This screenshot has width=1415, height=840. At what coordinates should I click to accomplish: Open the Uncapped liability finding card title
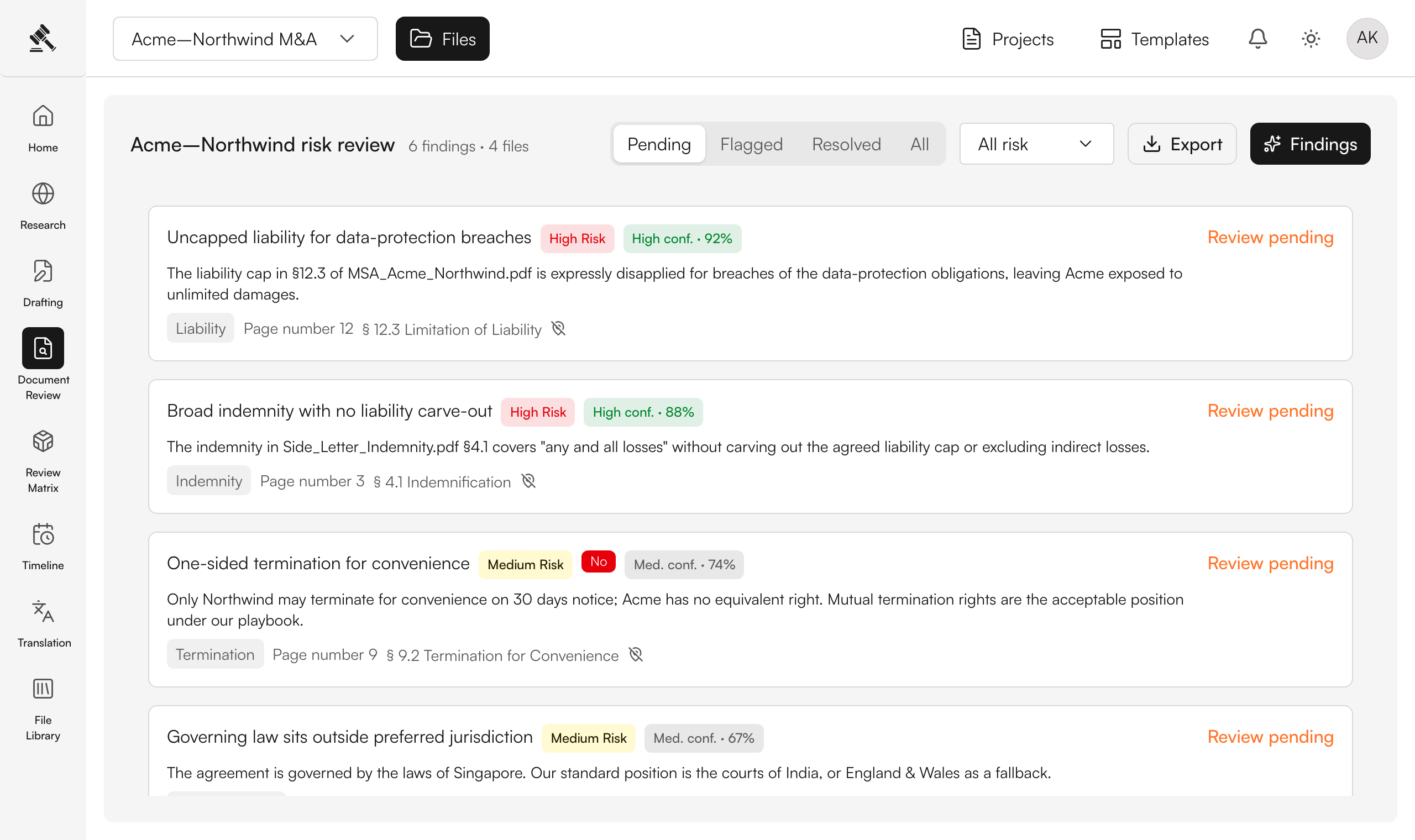coord(349,237)
